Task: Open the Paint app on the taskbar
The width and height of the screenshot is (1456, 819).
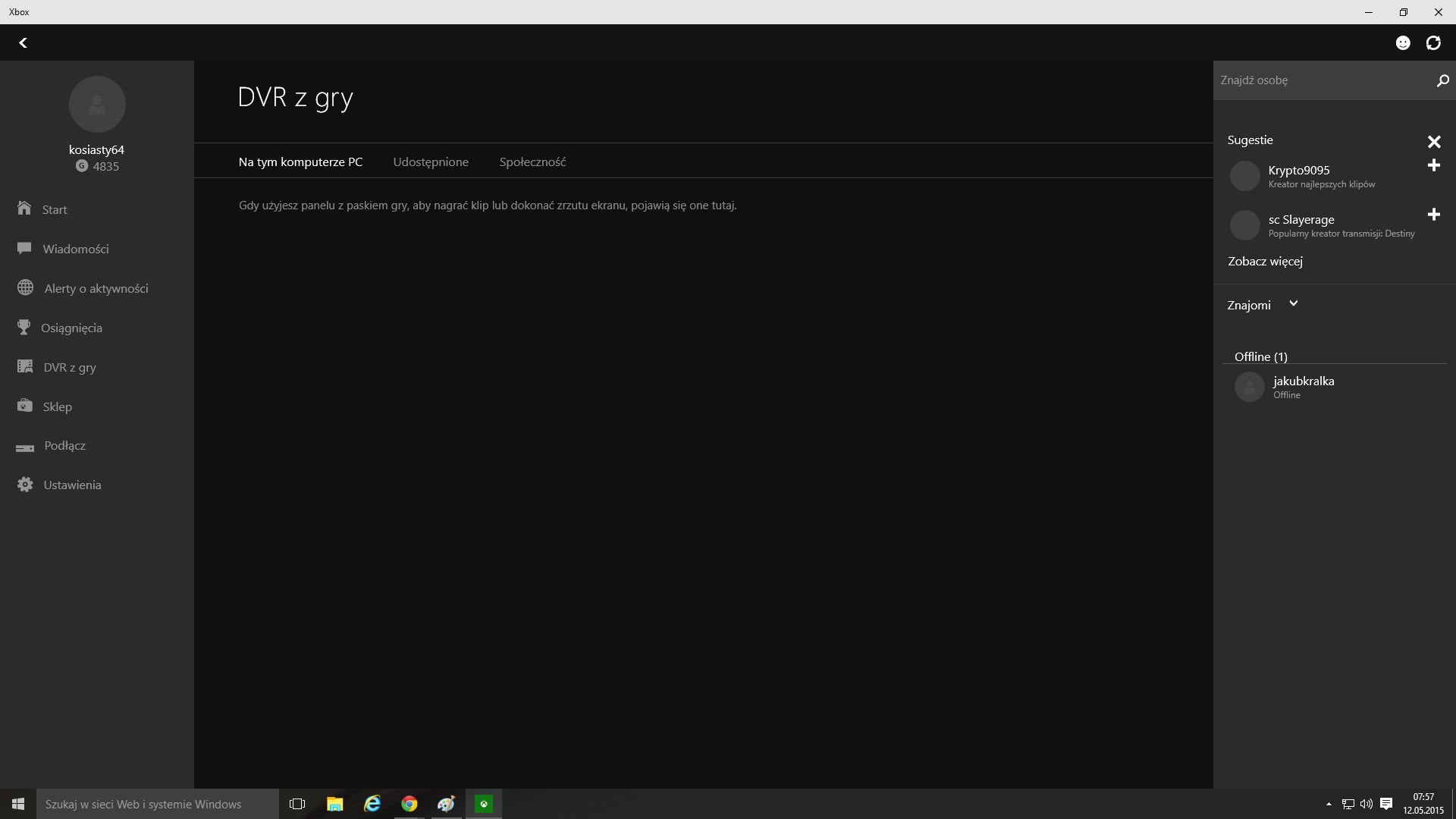Action: click(x=446, y=804)
